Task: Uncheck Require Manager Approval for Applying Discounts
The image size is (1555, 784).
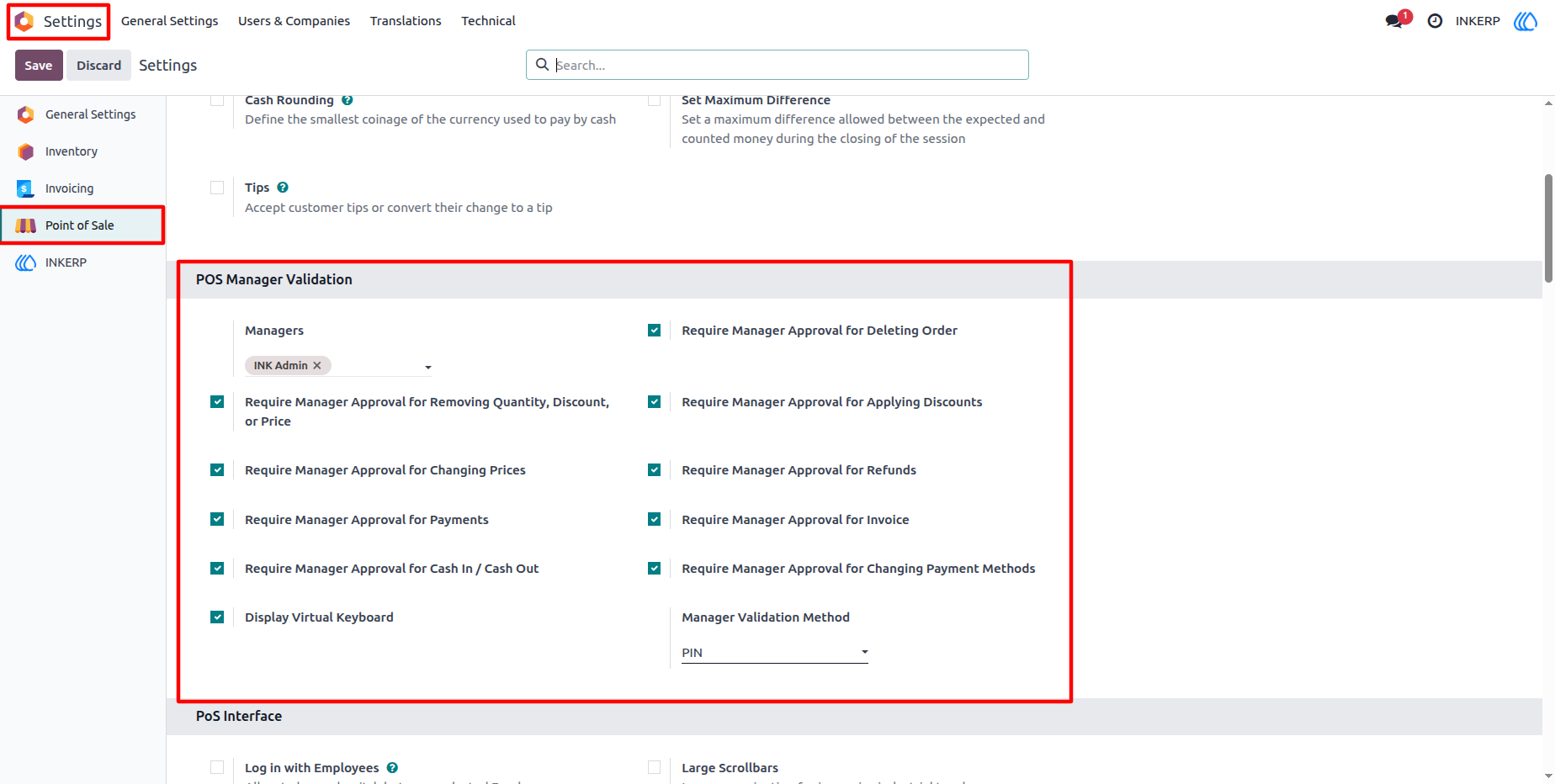Action: (654, 402)
